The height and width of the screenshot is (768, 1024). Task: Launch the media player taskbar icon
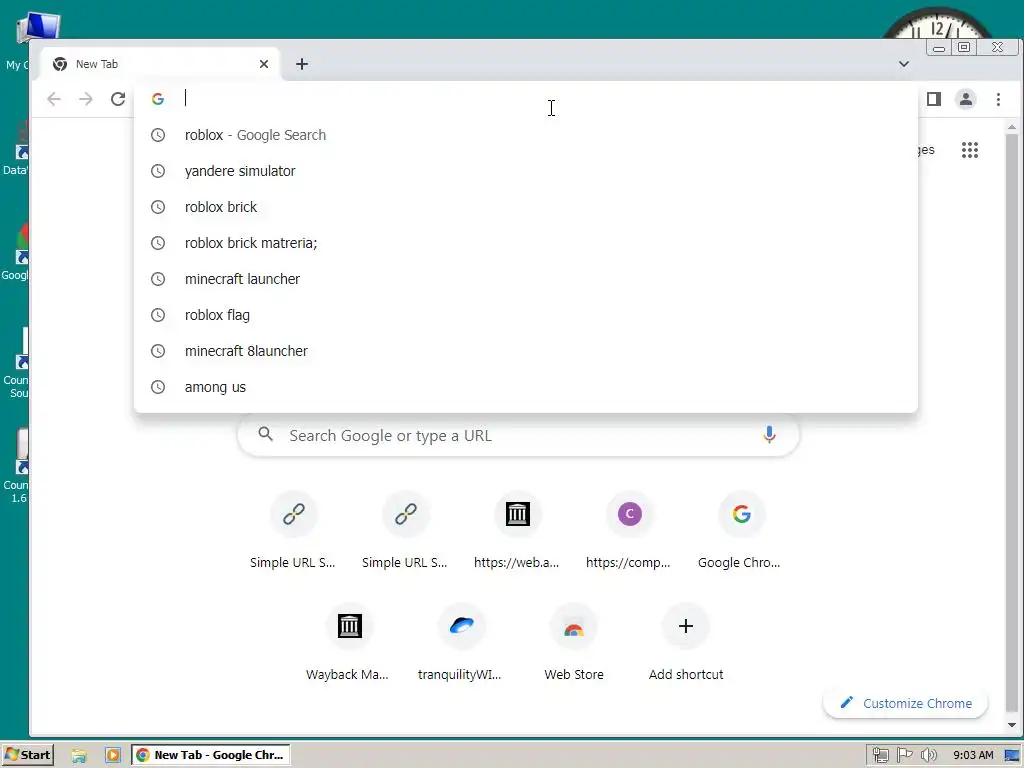[x=112, y=756]
